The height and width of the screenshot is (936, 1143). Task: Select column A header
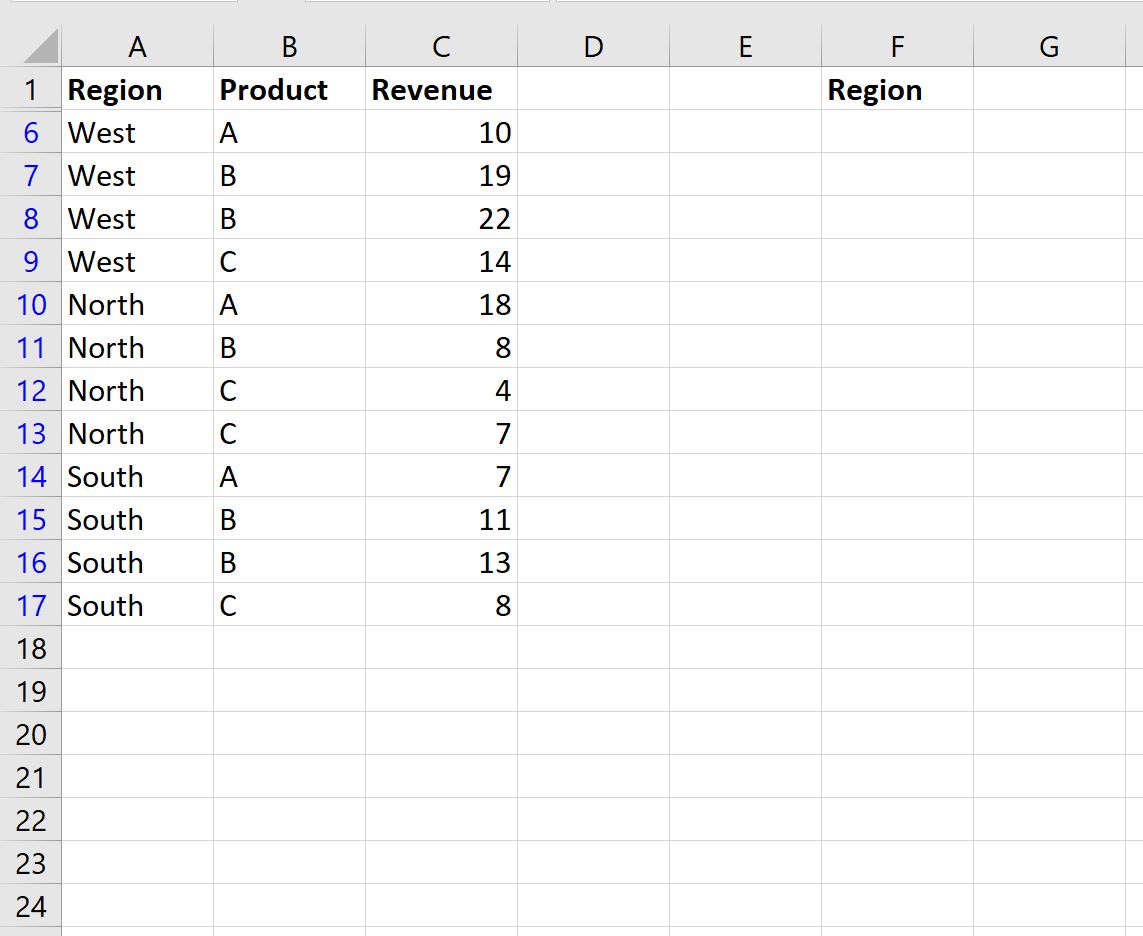[x=137, y=46]
